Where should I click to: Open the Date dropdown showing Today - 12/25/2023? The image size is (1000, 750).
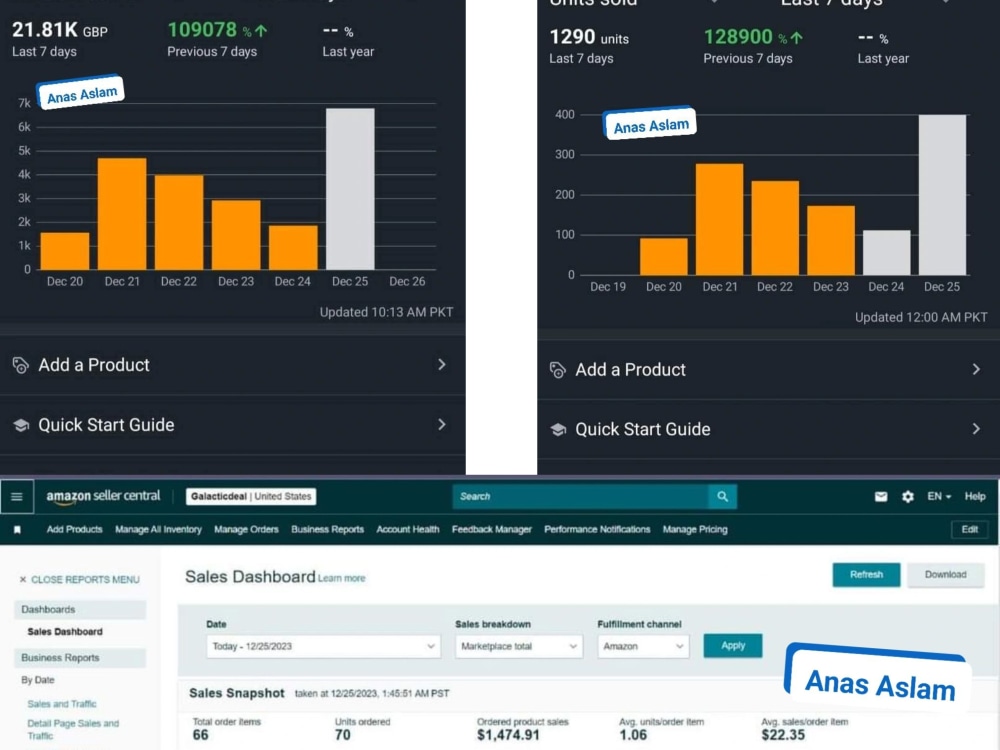click(x=323, y=646)
